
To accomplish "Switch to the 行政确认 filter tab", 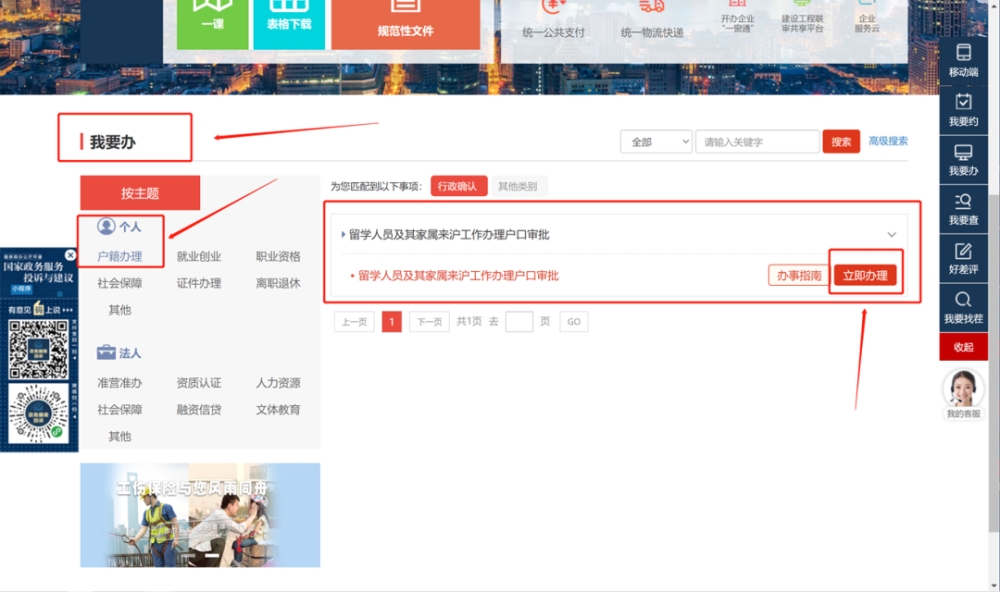I will [x=459, y=186].
